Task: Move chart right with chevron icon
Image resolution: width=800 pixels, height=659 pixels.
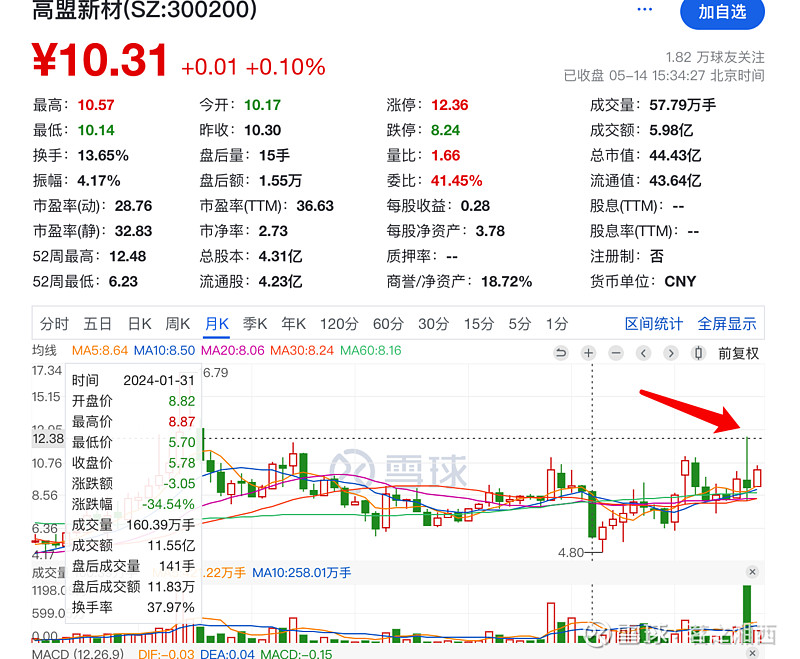Action: (671, 353)
